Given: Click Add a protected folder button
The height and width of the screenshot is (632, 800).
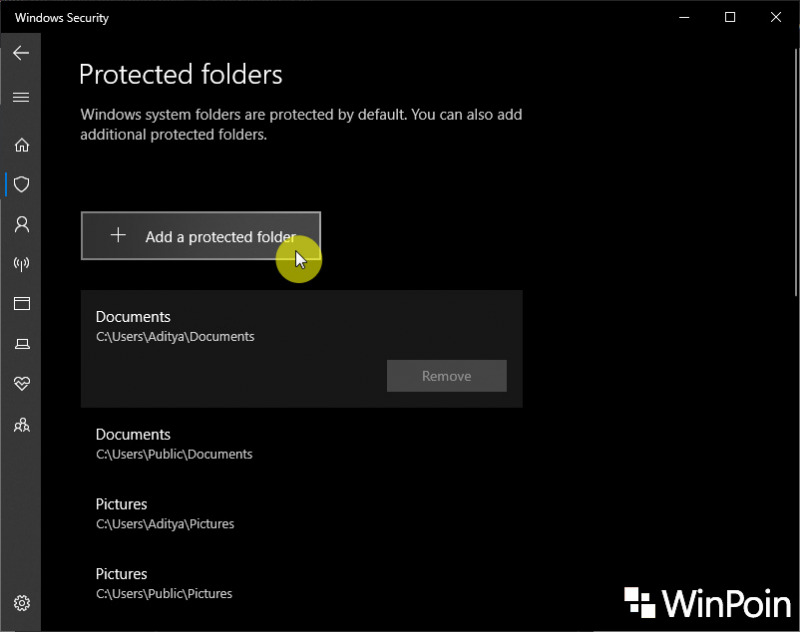Looking at the screenshot, I should click(201, 236).
